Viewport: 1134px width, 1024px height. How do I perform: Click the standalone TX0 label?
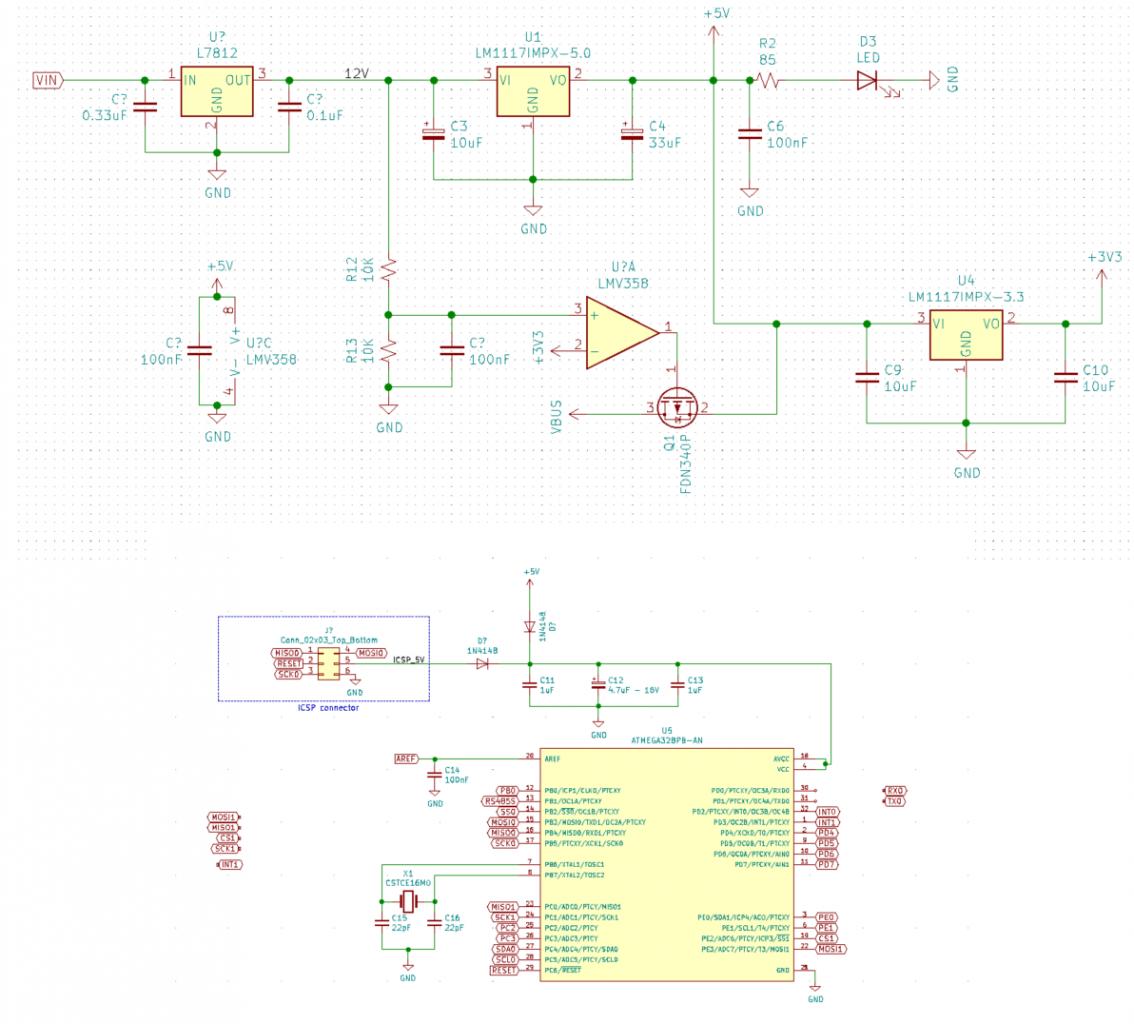tap(895, 801)
